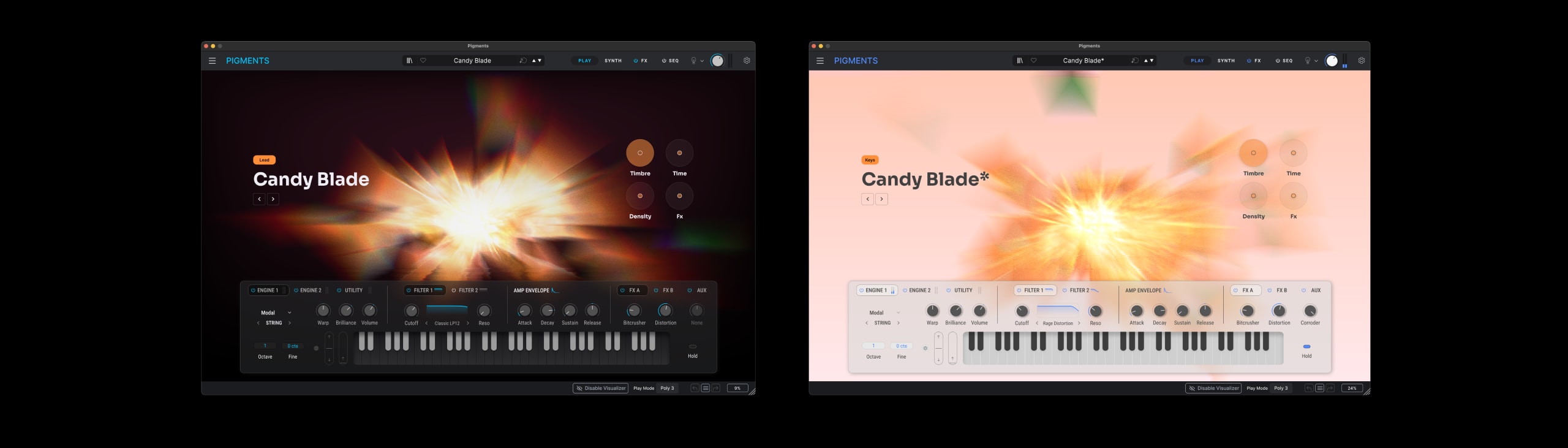Toggle Engine 2 power in dark window
Image resolution: width=1568 pixels, height=448 pixels.
coord(296,290)
